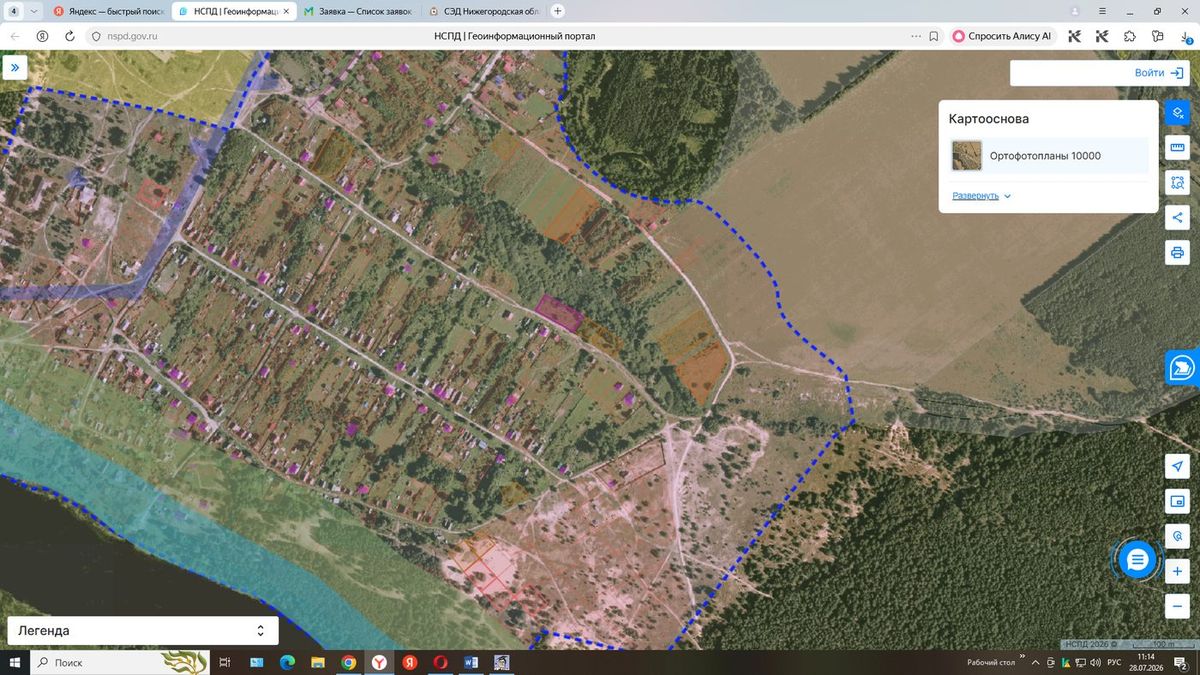
Task: Open the three-dots page menu in address bar
Action: pyautogui.click(x=916, y=36)
